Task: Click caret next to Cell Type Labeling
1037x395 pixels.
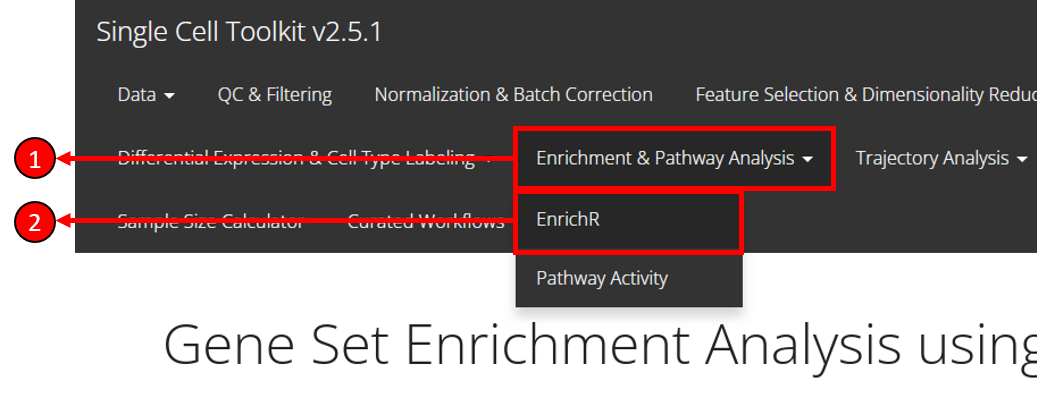Action: click(x=488, y=159)
